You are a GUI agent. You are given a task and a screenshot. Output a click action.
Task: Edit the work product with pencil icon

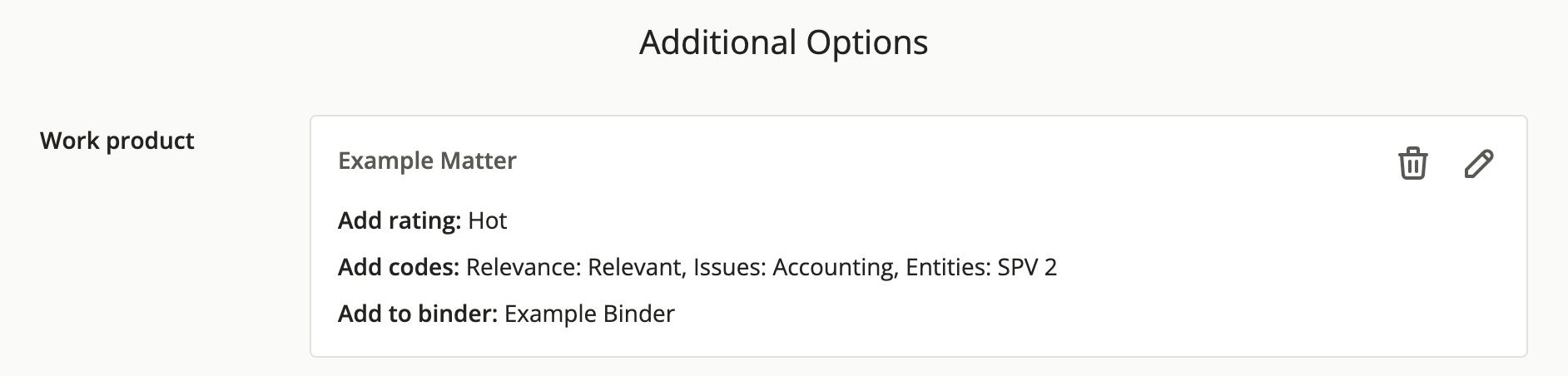click(x=1478, y=163)
